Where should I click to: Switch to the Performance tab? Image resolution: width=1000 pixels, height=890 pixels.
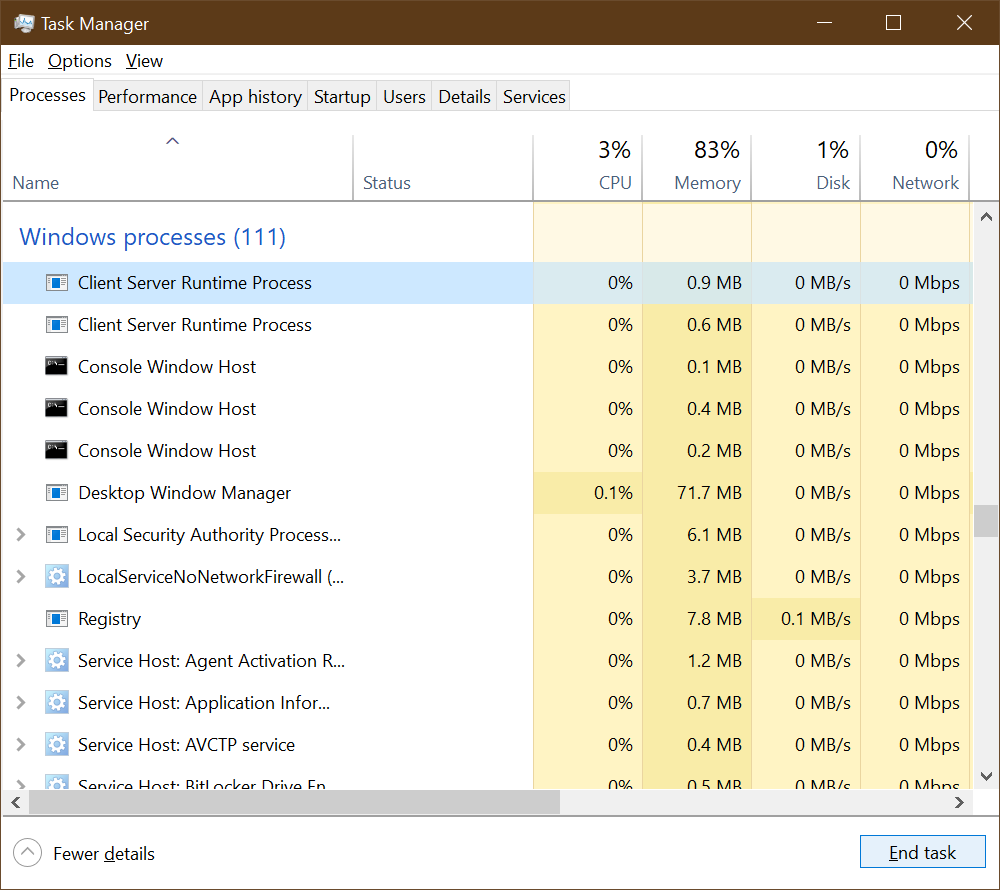[148, 97]
